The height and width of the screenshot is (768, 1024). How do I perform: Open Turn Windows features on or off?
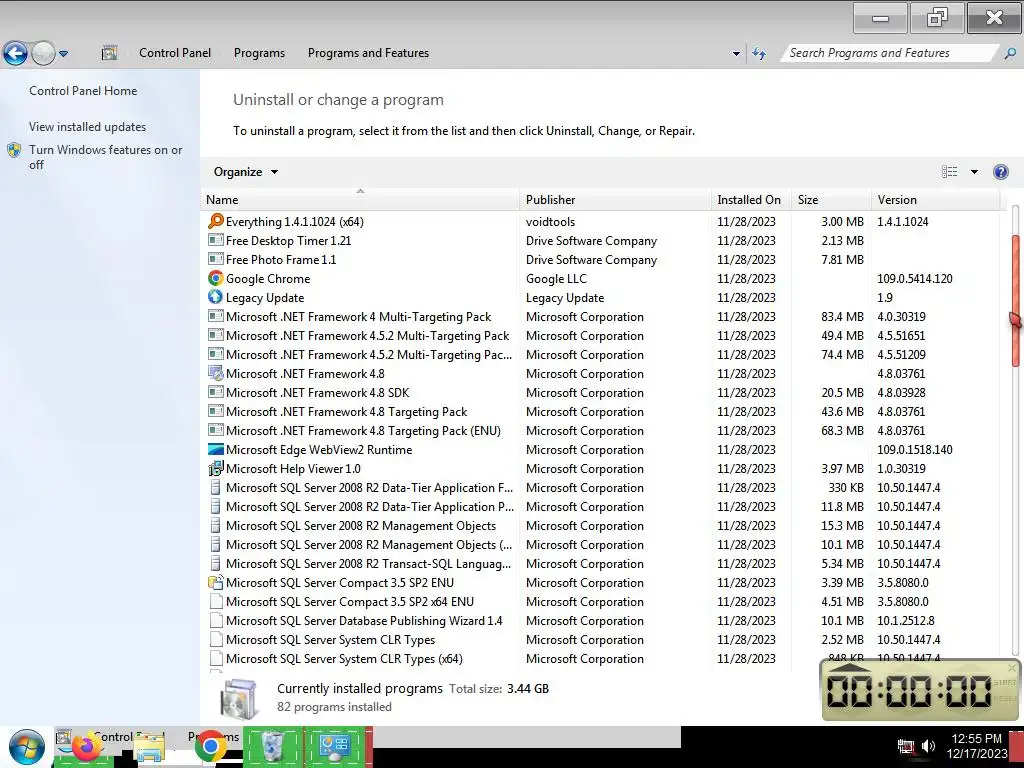pos(105,157)
